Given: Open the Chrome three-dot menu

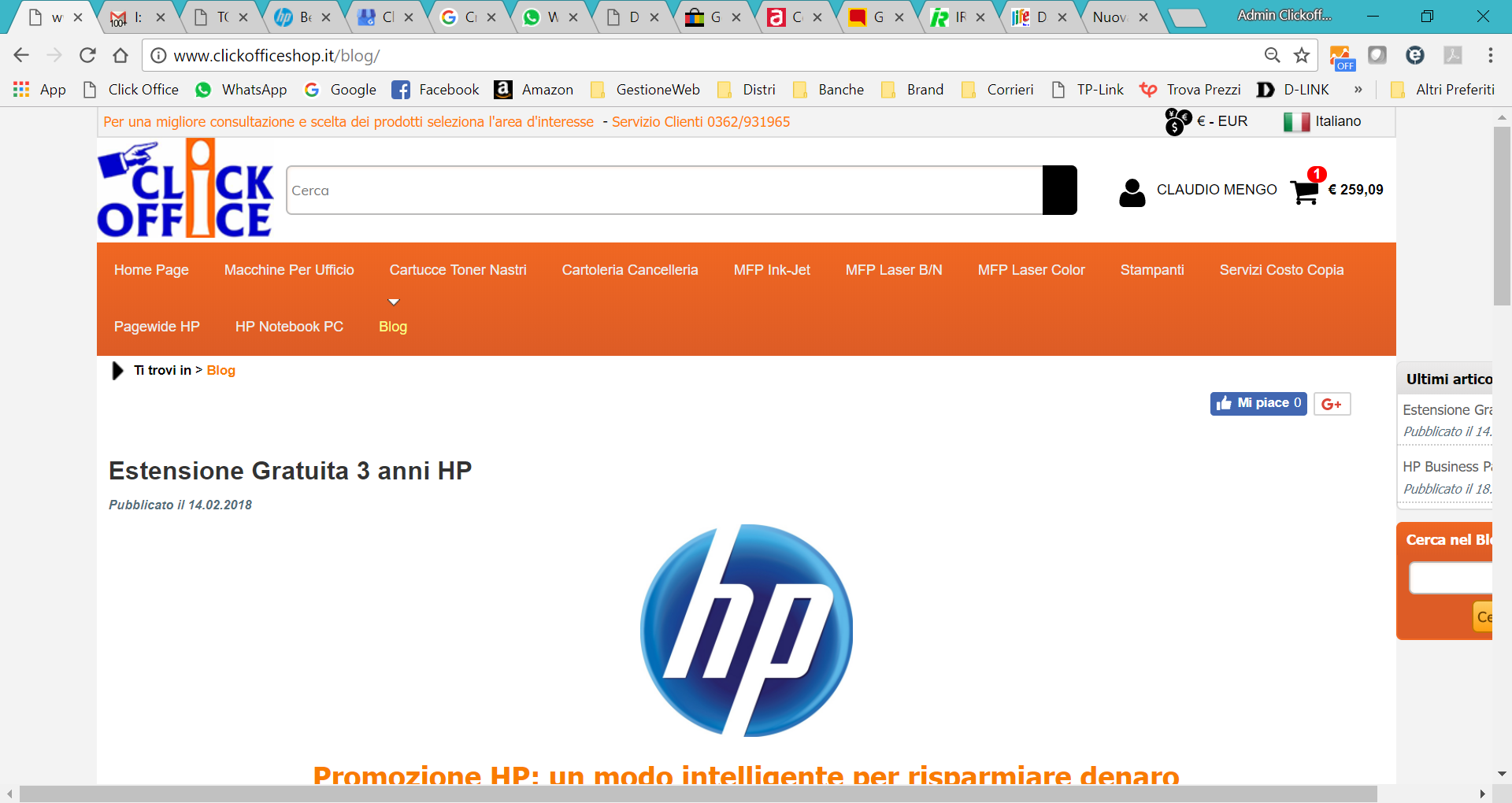Looking at the screenshot, I should click(x=1490, y=55).
